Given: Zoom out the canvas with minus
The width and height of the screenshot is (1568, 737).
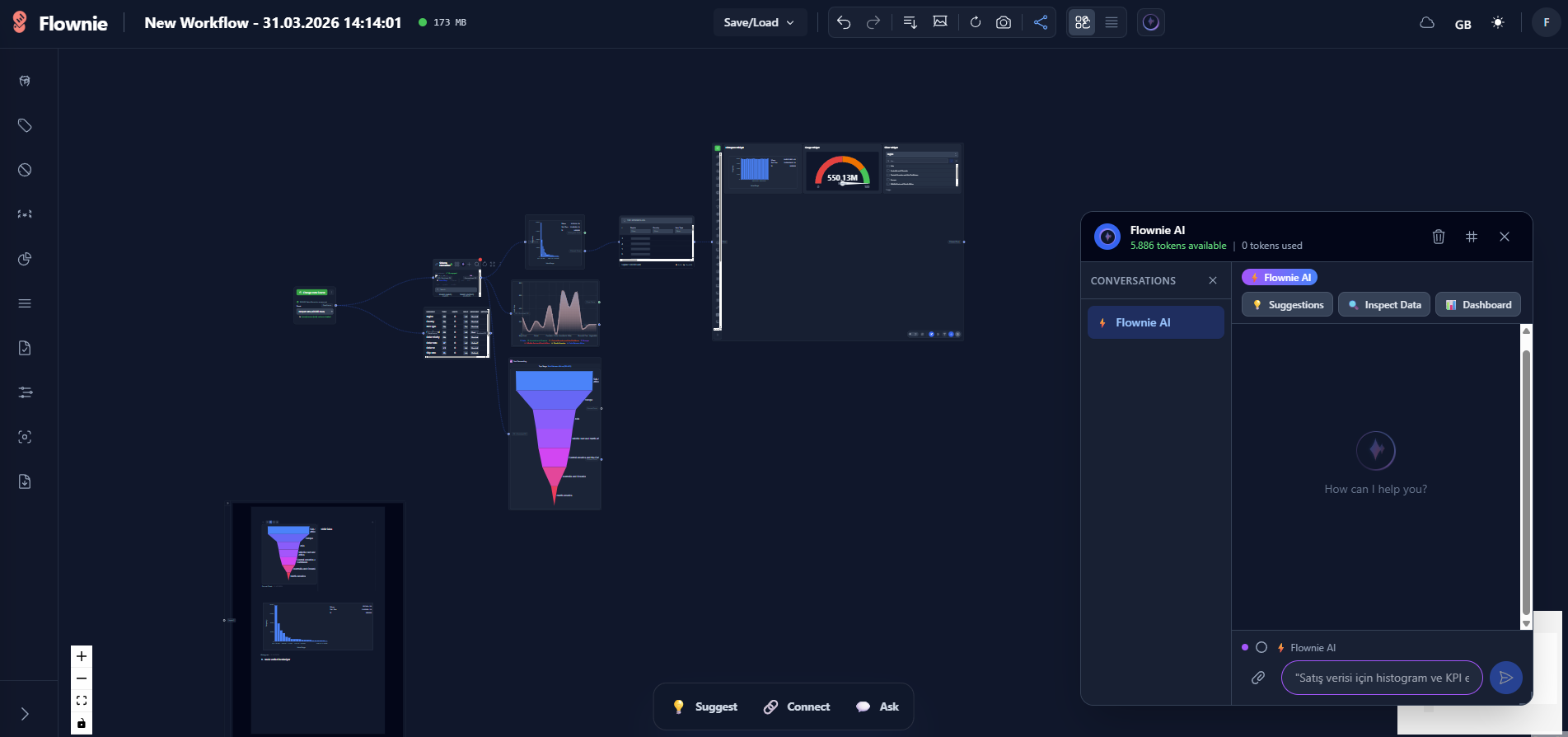Looking at the screenshot, I should click(x=82, y=678).
